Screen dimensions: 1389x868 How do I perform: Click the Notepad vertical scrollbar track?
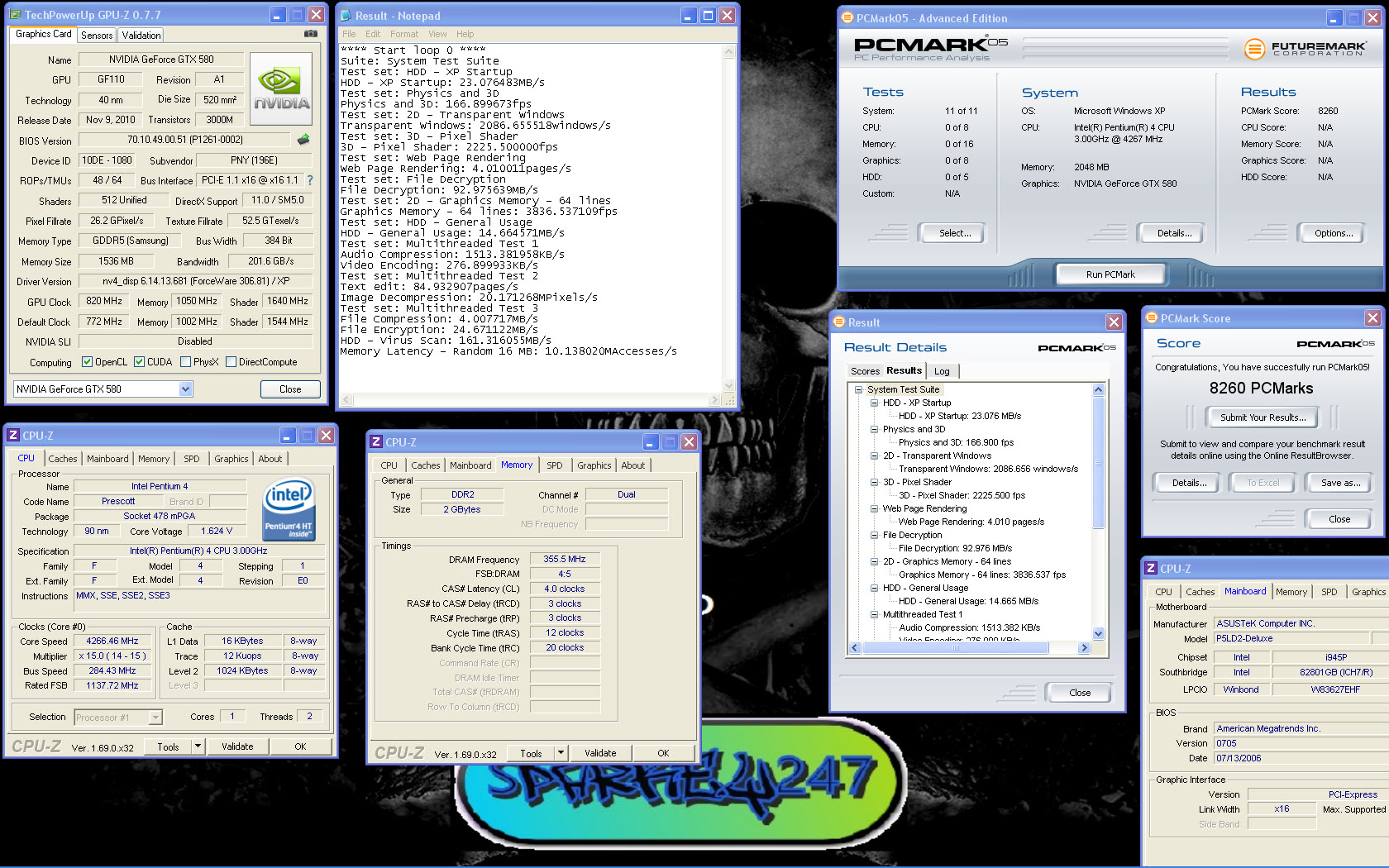click(728, 218)
